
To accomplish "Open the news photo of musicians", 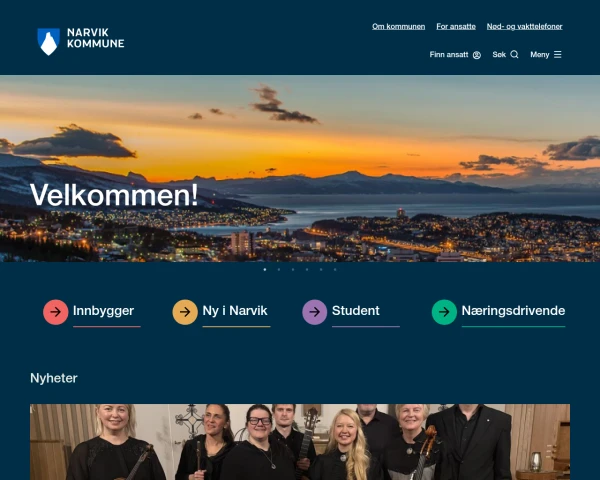I will (300, 442).
